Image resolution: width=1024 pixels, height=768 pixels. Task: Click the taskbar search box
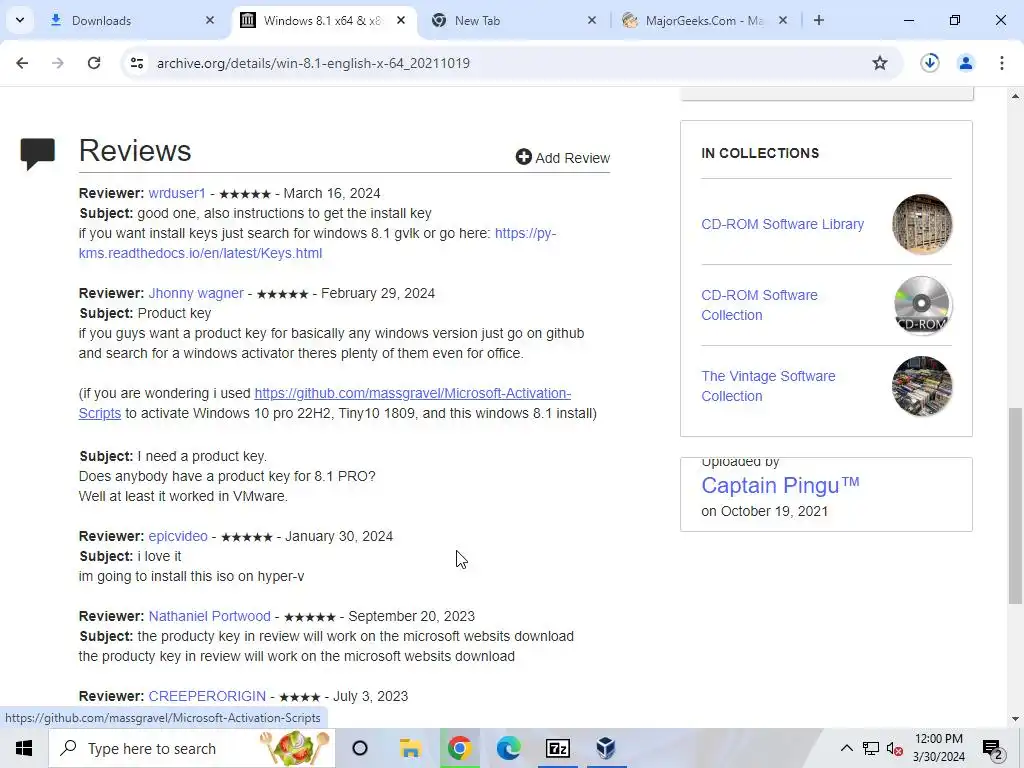[x=192, y=748]
